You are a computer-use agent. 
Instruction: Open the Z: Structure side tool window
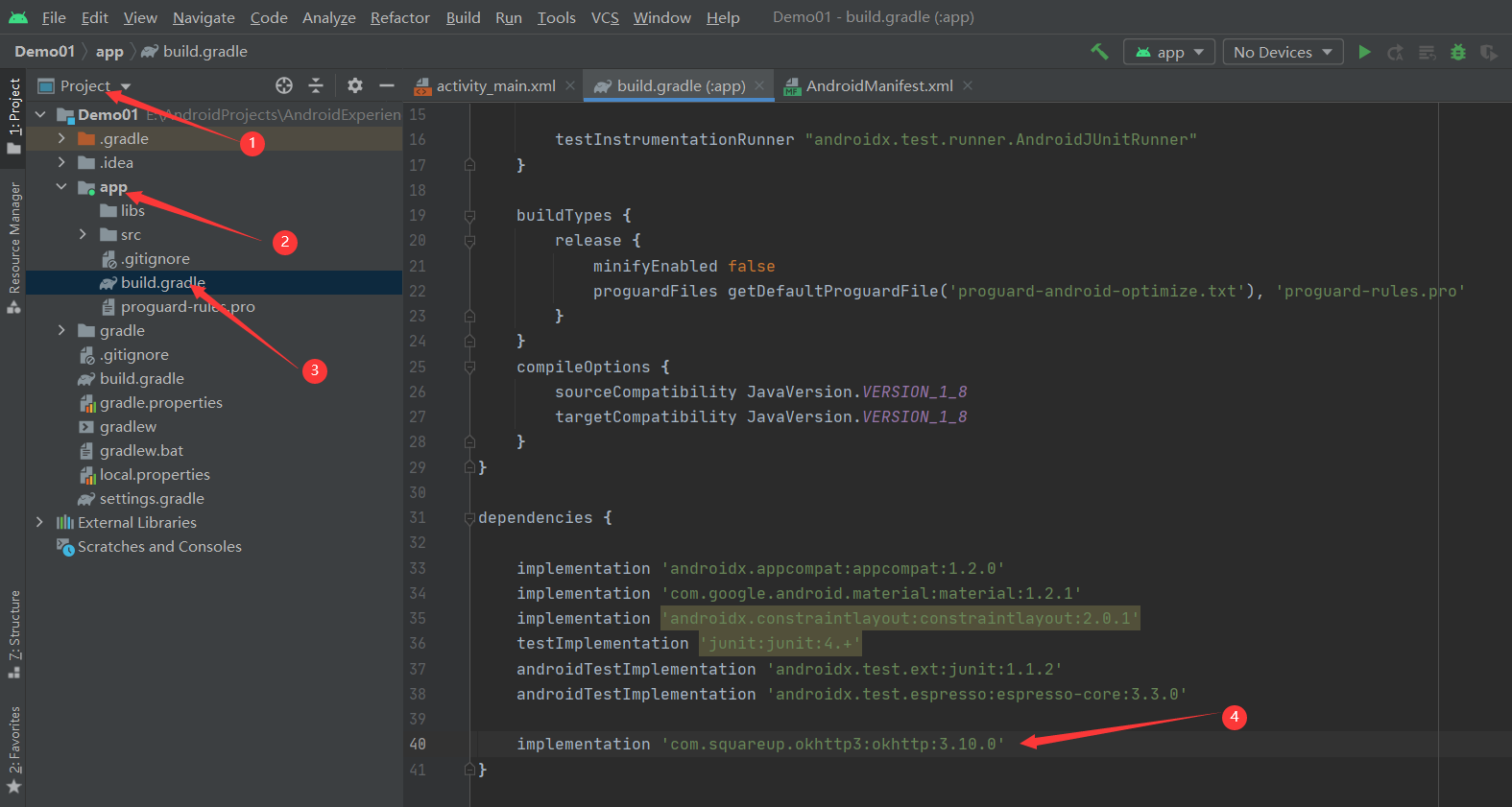pyautogui.click(x=13, y=634)
